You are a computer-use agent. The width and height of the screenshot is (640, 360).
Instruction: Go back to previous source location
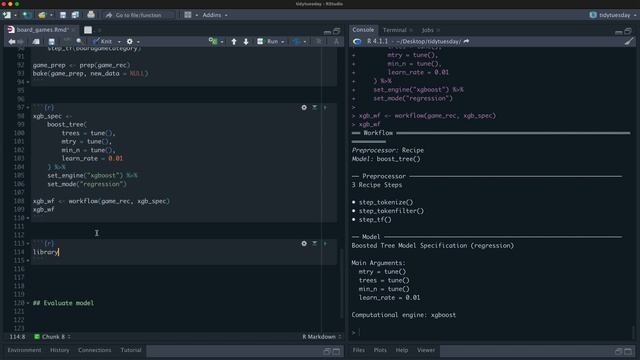(11, 42)
